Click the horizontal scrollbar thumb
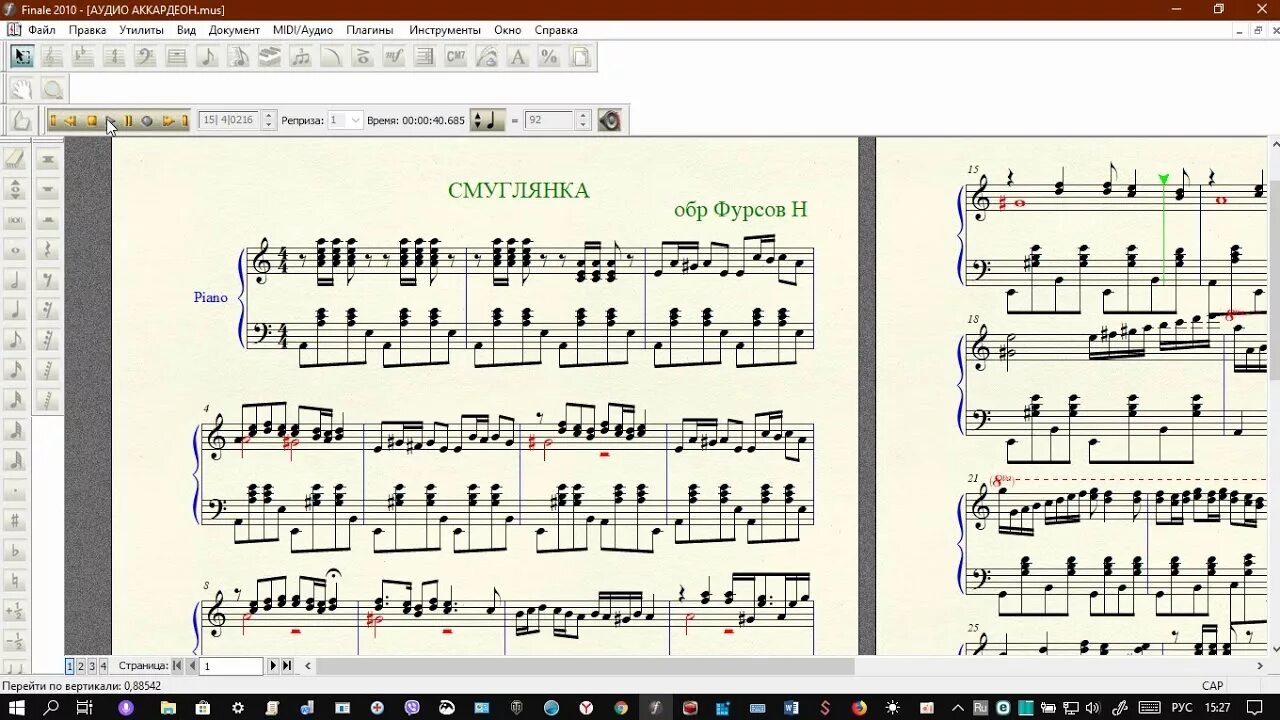1280x720 pixels. click(585, 666)
